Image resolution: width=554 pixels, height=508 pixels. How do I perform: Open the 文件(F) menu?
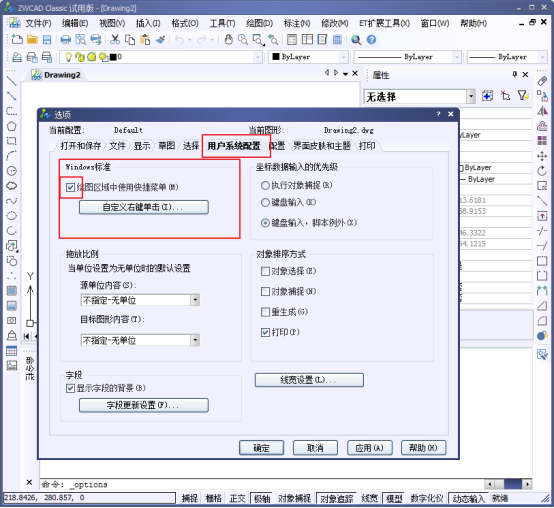[38, 23]
